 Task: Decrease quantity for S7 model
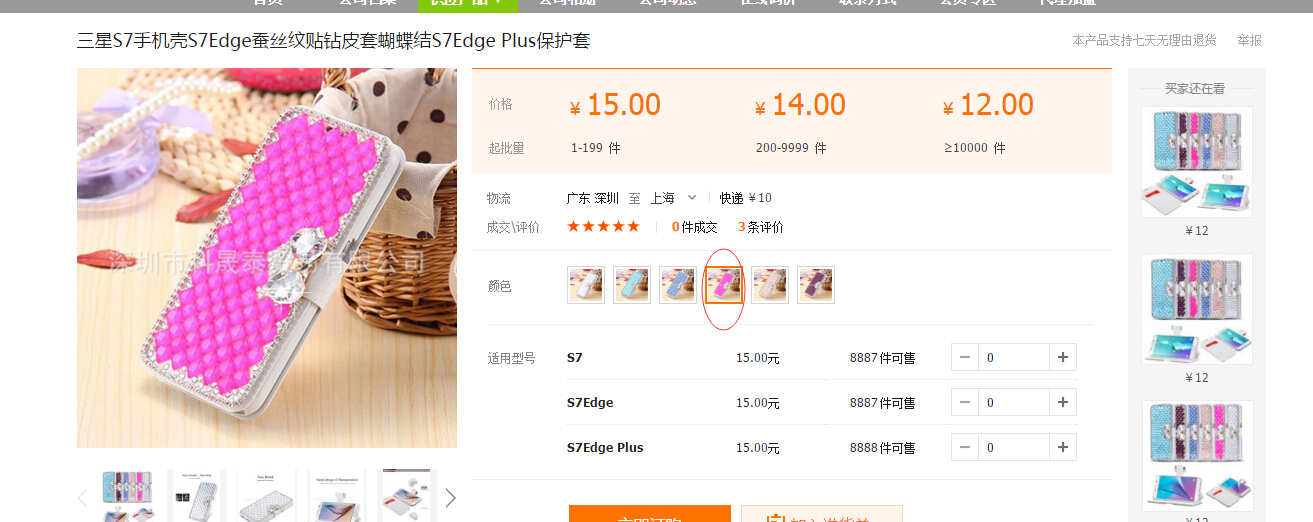click(x=965, y=357)
